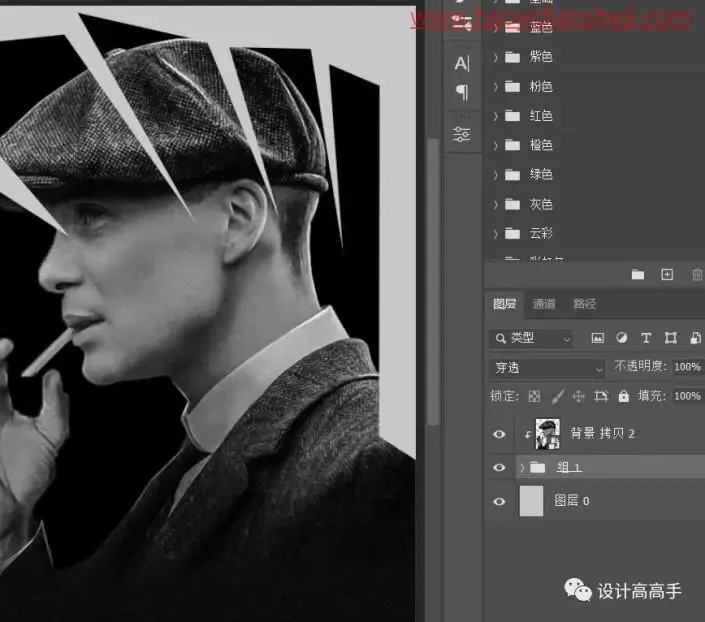Filter layers by pixel layer icon
Viewport: 705px width, 622px height.
[598, 338]
